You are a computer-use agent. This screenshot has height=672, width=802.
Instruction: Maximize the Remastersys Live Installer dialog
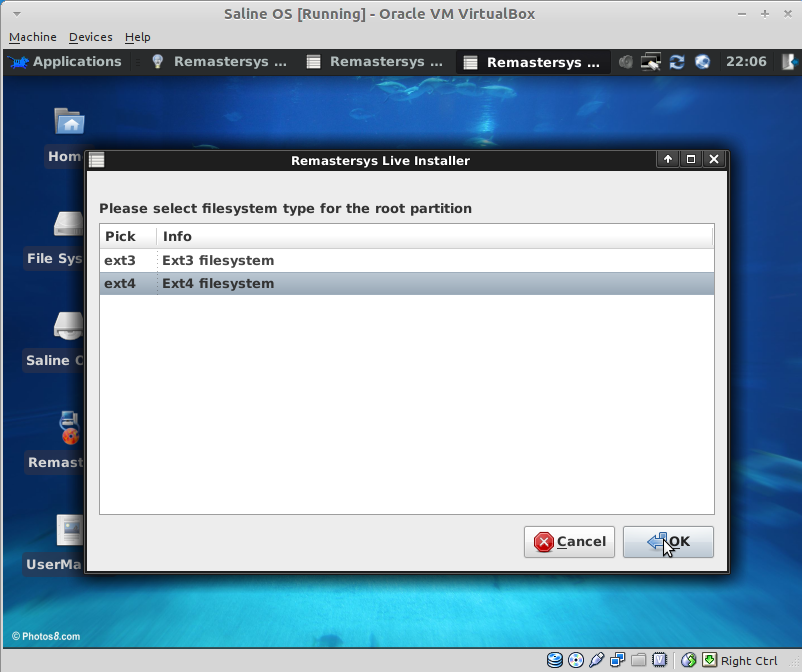[690, 159]
